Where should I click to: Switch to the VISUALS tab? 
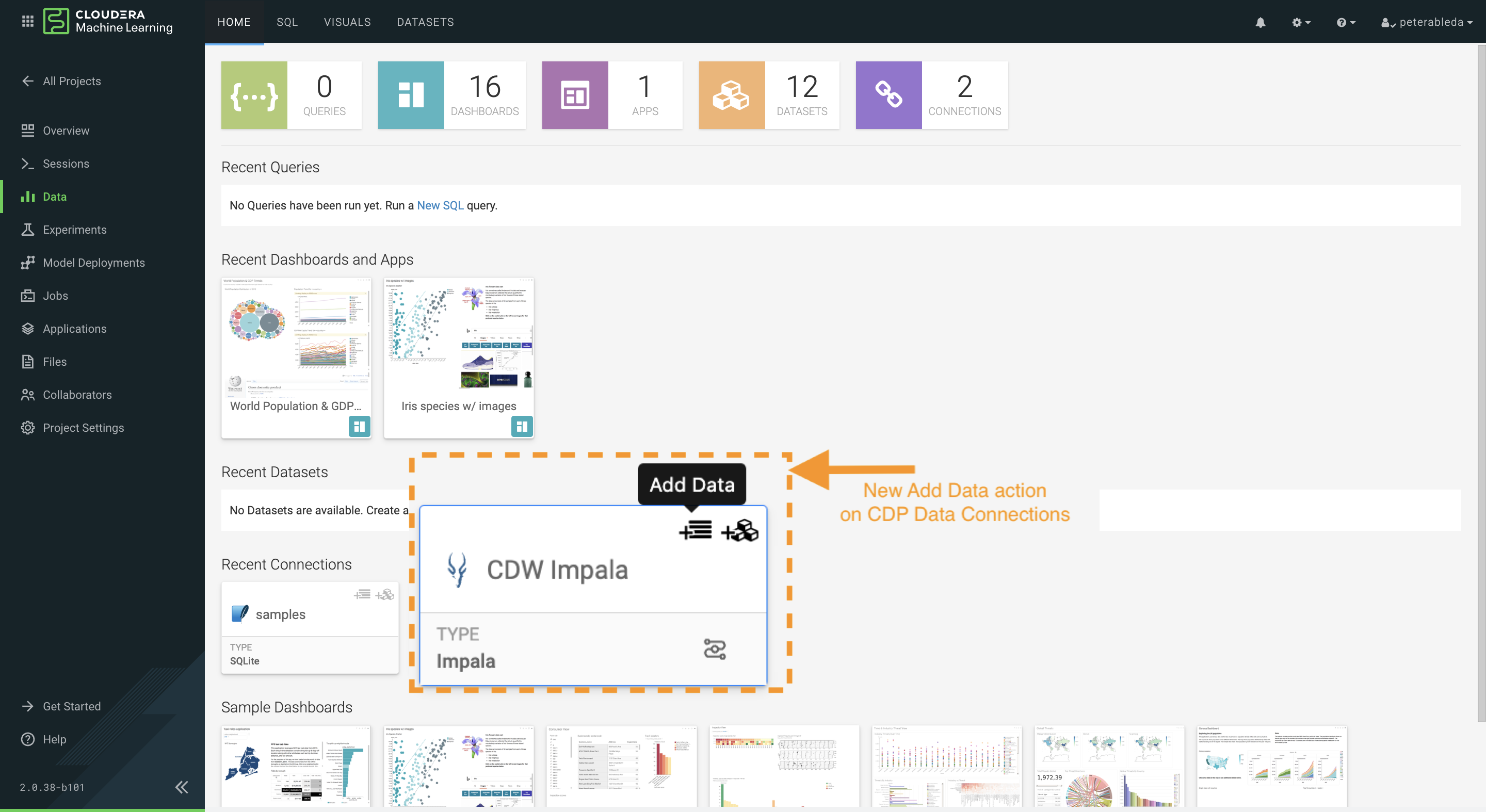[347, 22]
